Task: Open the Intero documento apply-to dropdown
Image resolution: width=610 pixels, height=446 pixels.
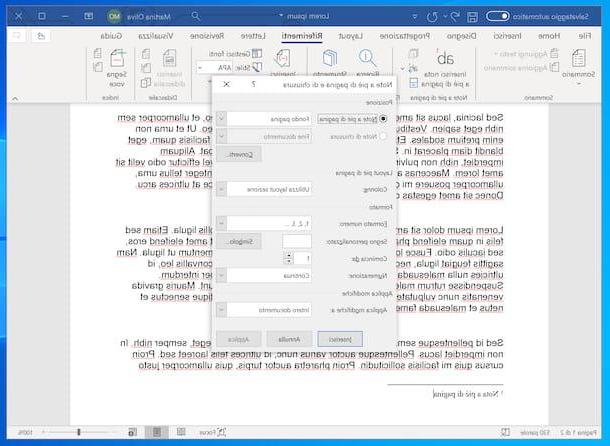Action: (x=264, y=310)
